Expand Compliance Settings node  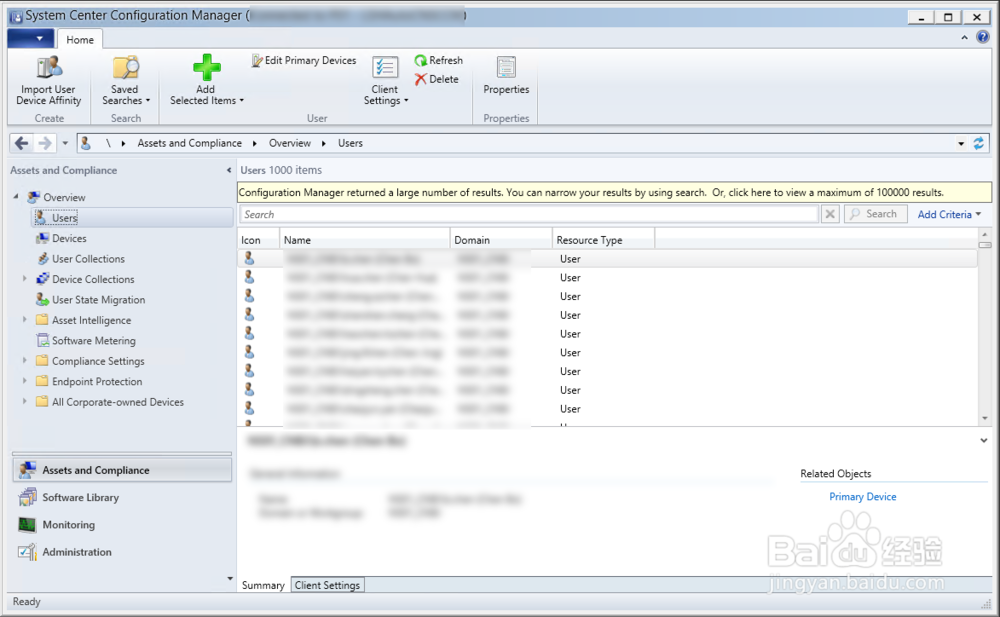pyautogui.click(x=25, y=360)
